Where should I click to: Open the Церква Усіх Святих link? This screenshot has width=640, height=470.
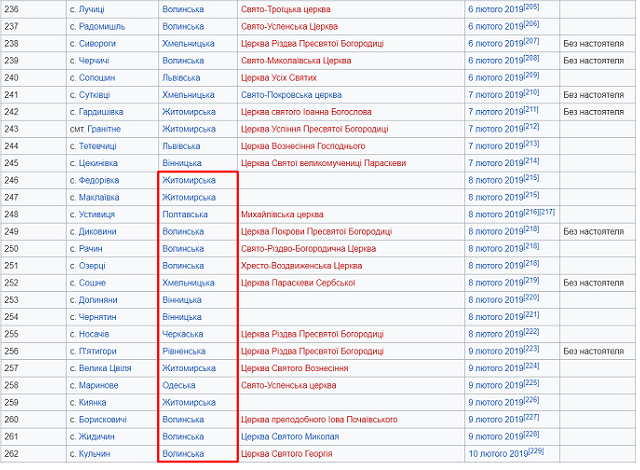(x=279, y=78)
